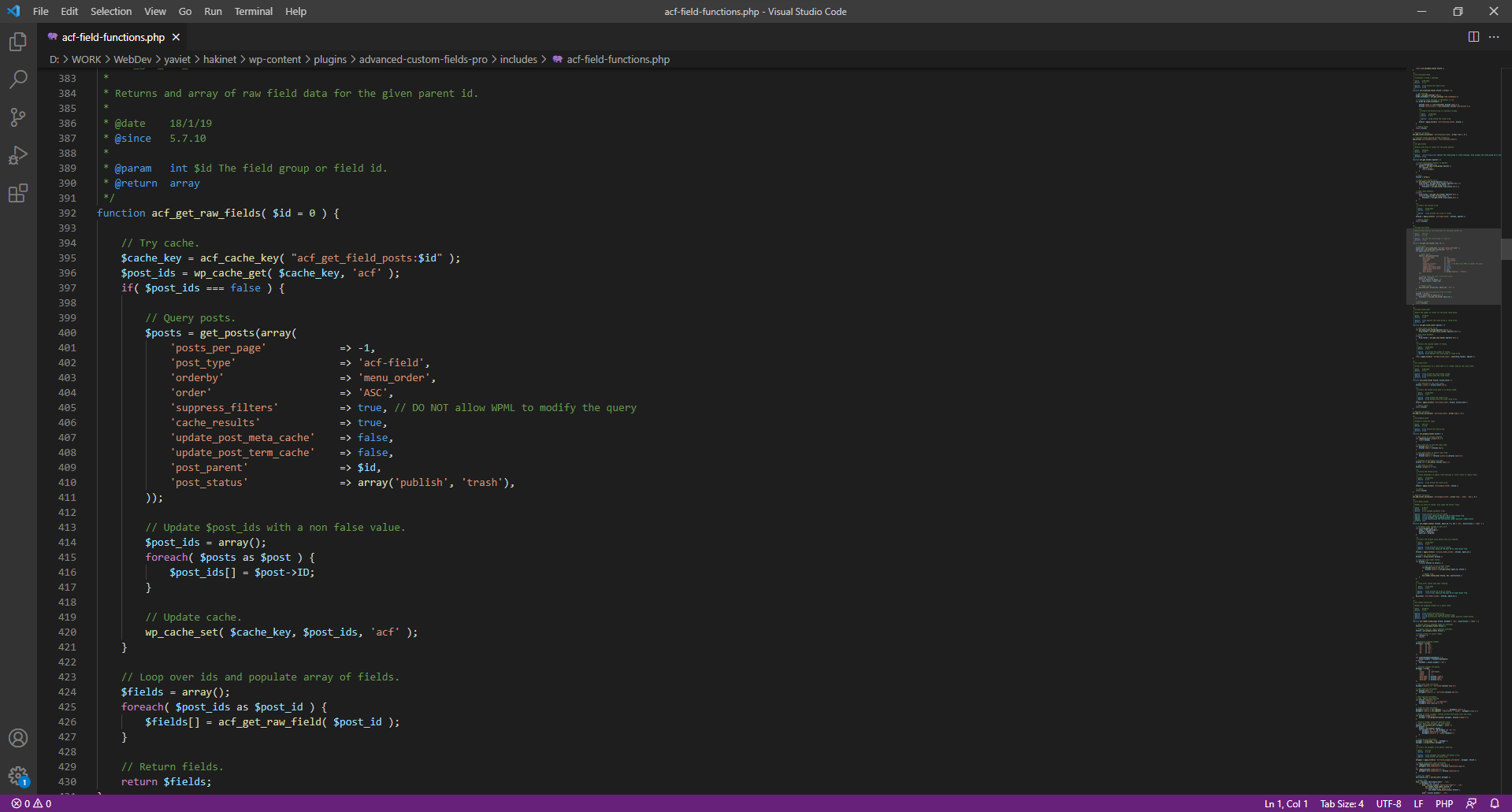Click the '// Query posts.' comment
The width and height of the screenshot is (1512, 812).
point(191,318)
